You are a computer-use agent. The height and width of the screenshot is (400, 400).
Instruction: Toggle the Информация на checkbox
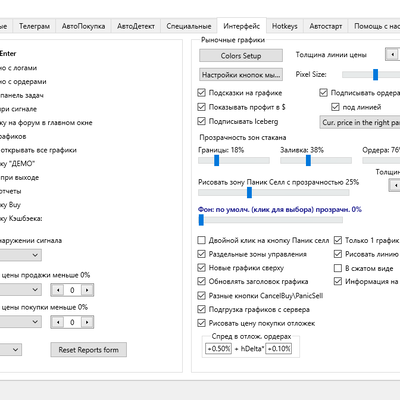pyautogui.click(x=338, y=282)
